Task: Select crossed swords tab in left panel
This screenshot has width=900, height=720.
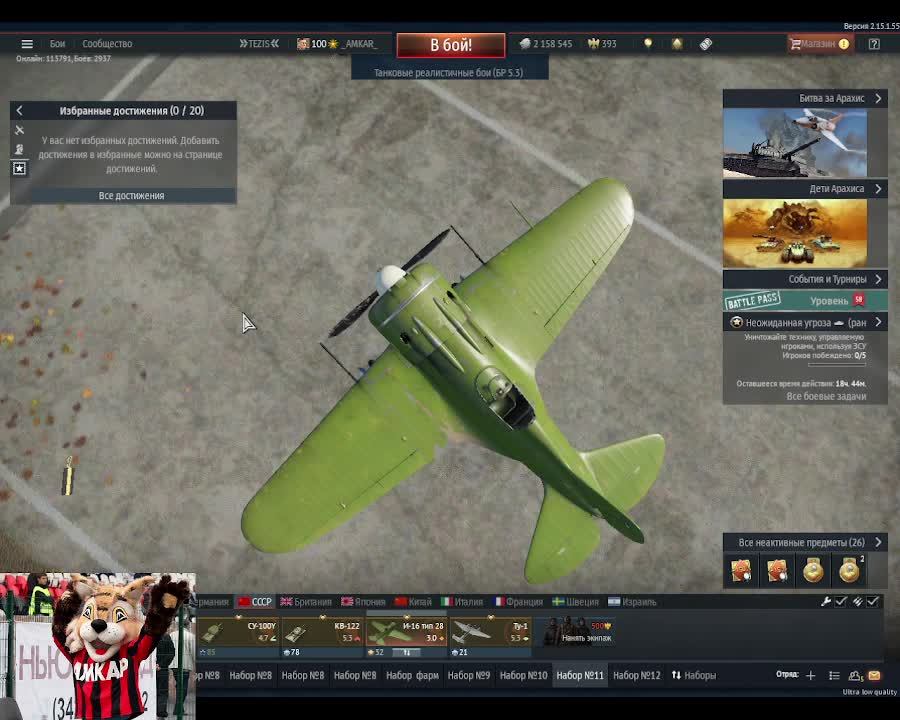Action: [x=20, y=130]
